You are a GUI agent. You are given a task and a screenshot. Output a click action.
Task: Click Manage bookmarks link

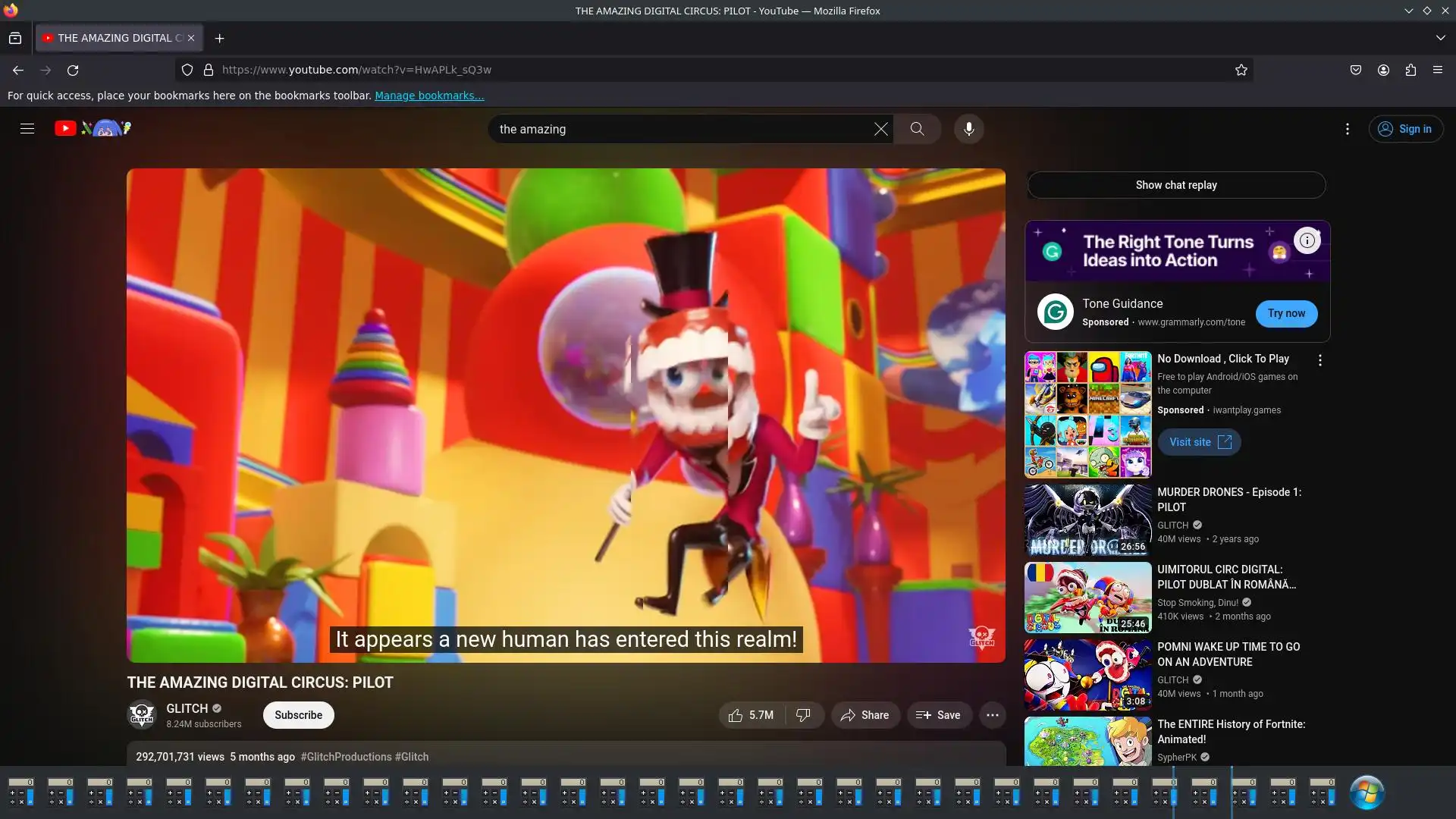pos(428,96)
